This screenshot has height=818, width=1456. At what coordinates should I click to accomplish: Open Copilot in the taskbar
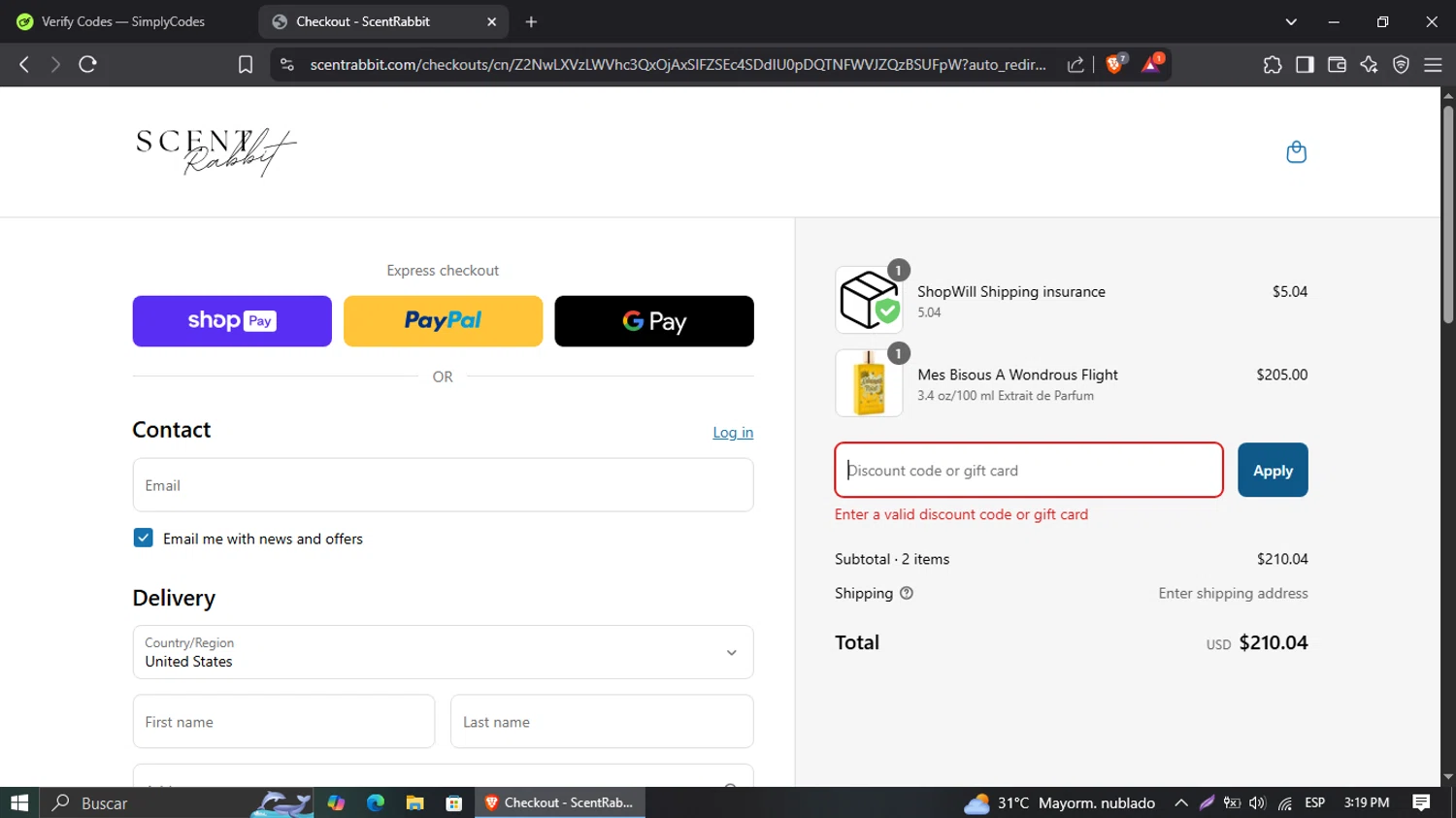(336, 802)
